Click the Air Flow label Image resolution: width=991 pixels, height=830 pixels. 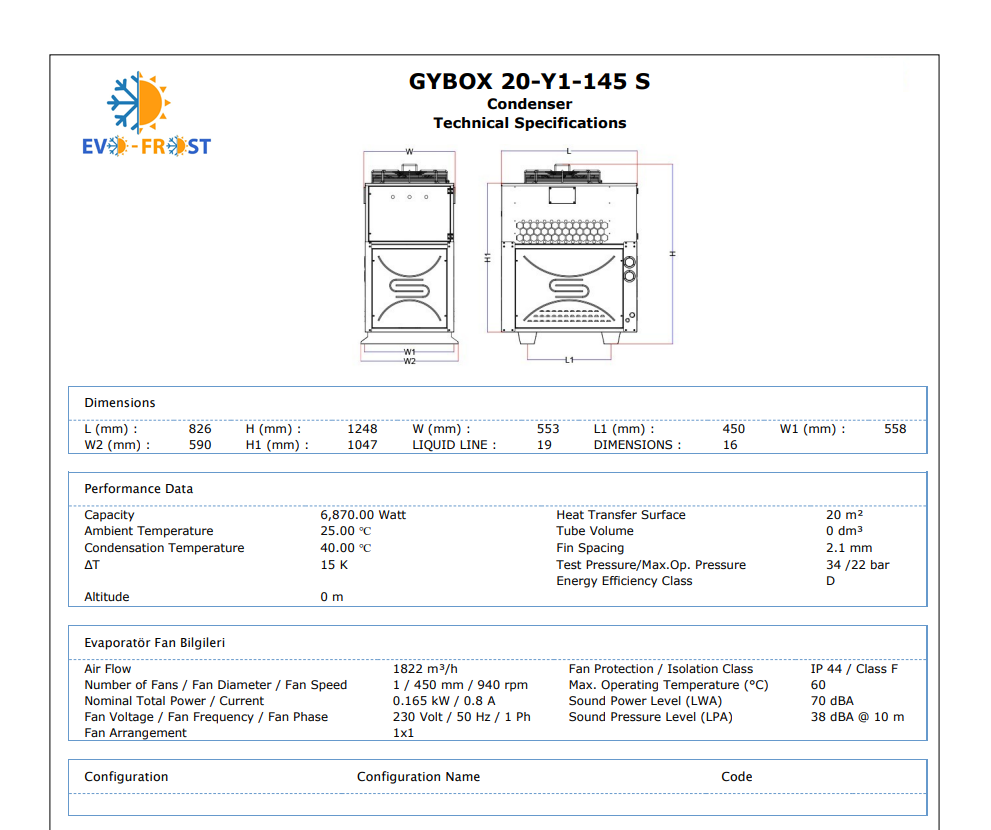pos(108,669)
